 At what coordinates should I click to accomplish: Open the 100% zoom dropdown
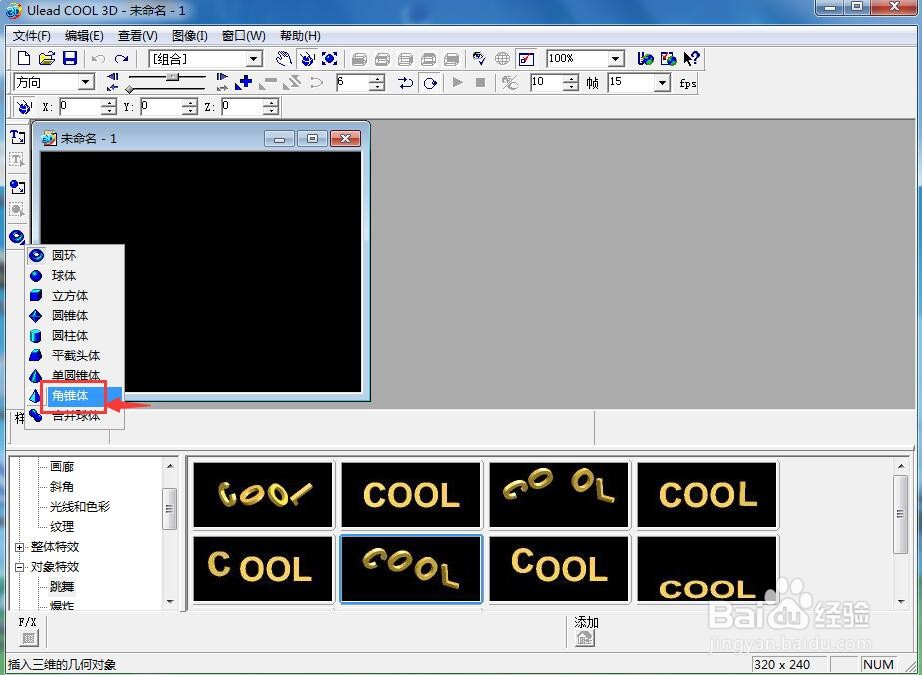(616, 59)
